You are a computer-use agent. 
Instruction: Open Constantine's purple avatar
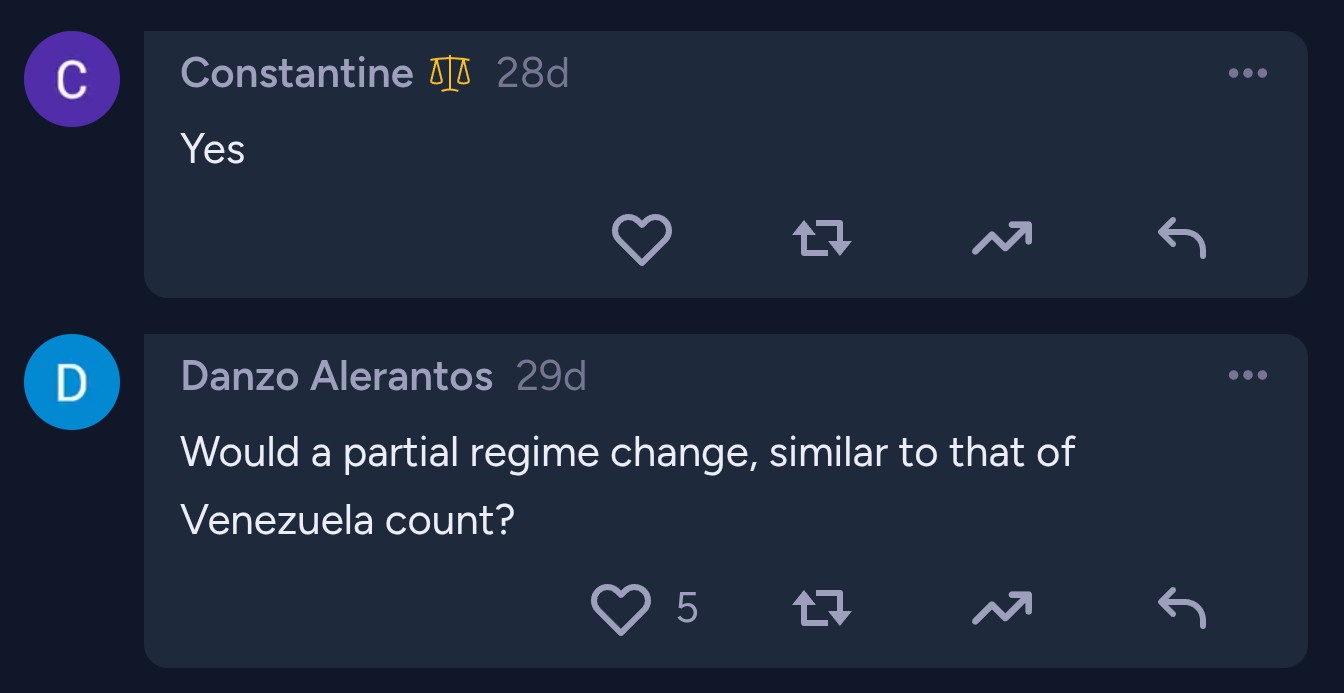coord(72,79)
